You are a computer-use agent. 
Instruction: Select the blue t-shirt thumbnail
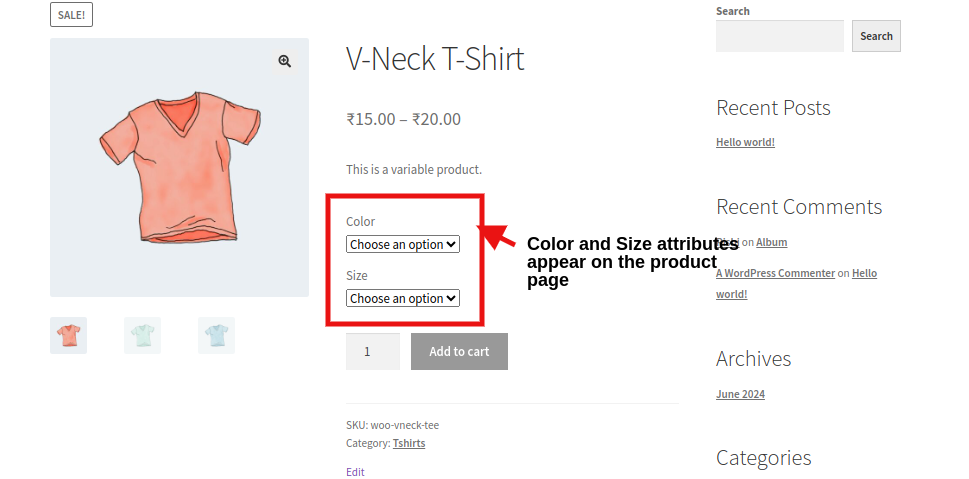pyautogui.click(x=216, y=336)
